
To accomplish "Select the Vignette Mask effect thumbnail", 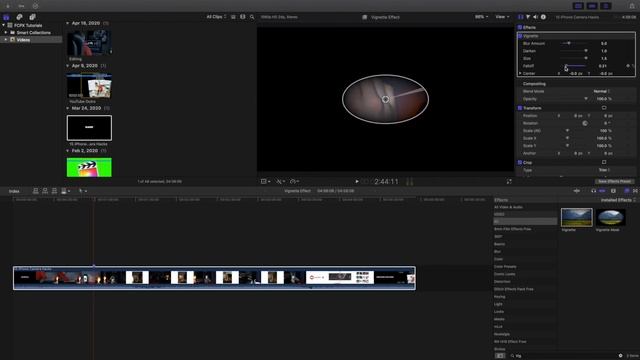I will pyautogui.click(x=610, y=218).
